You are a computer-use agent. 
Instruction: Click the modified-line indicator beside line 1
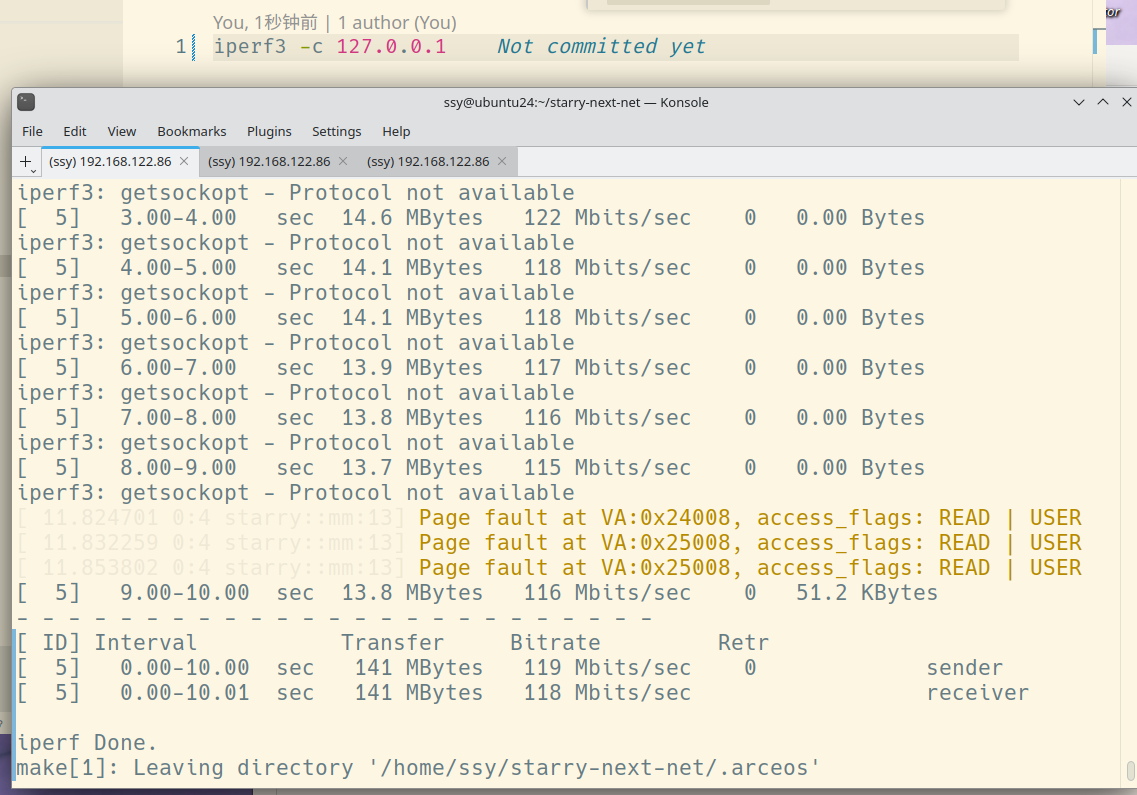point(194,46)
